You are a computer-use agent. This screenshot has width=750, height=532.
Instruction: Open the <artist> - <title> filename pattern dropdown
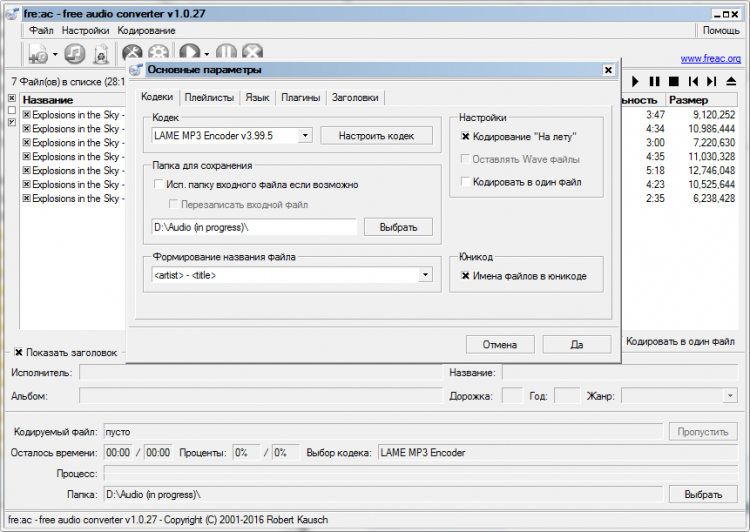(x=425, y=275)
